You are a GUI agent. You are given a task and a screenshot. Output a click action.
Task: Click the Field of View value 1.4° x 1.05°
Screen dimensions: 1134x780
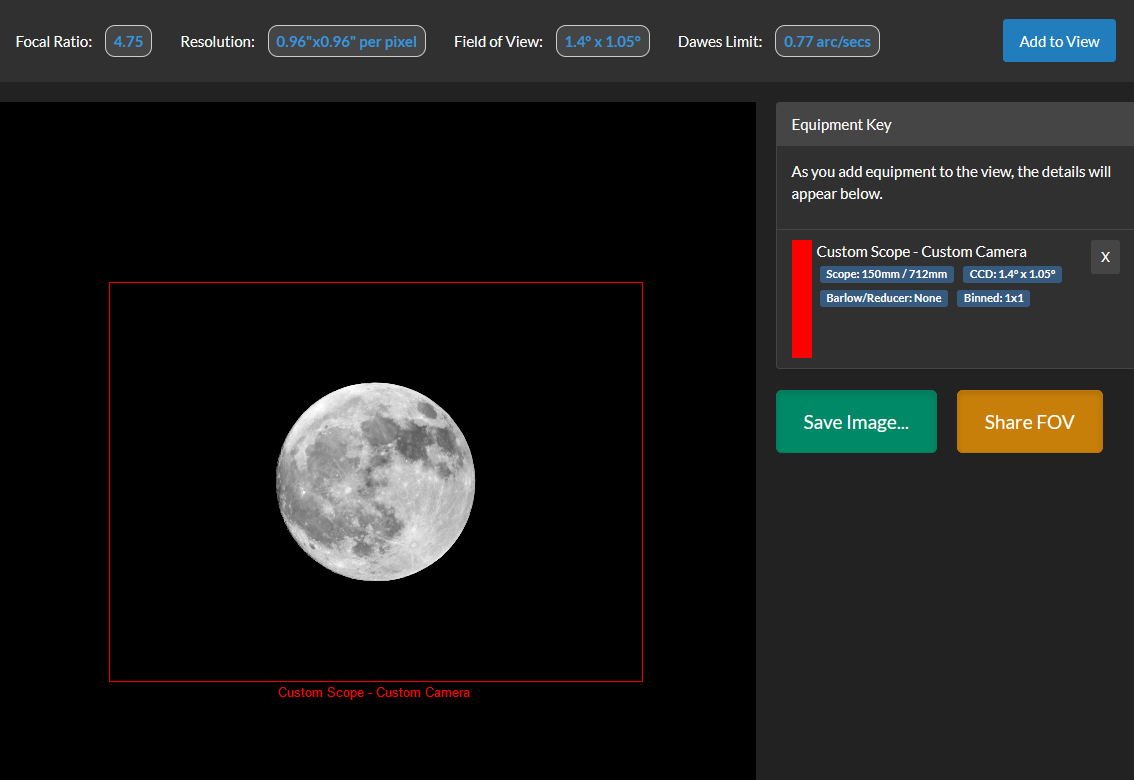tap(602, 41)
